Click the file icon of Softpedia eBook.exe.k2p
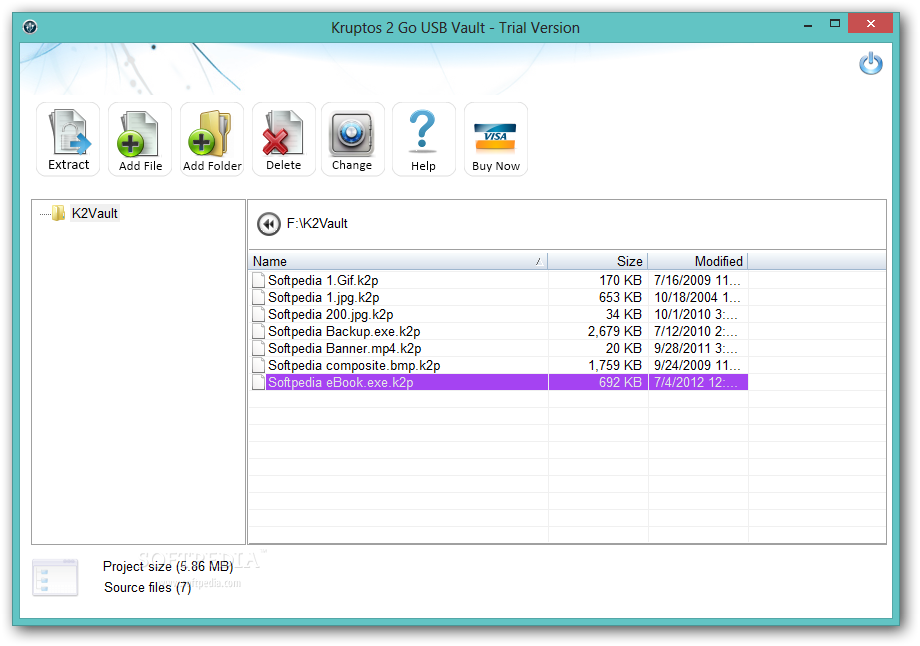The height and width of the screenshot is (646, 920). [258, 382]
